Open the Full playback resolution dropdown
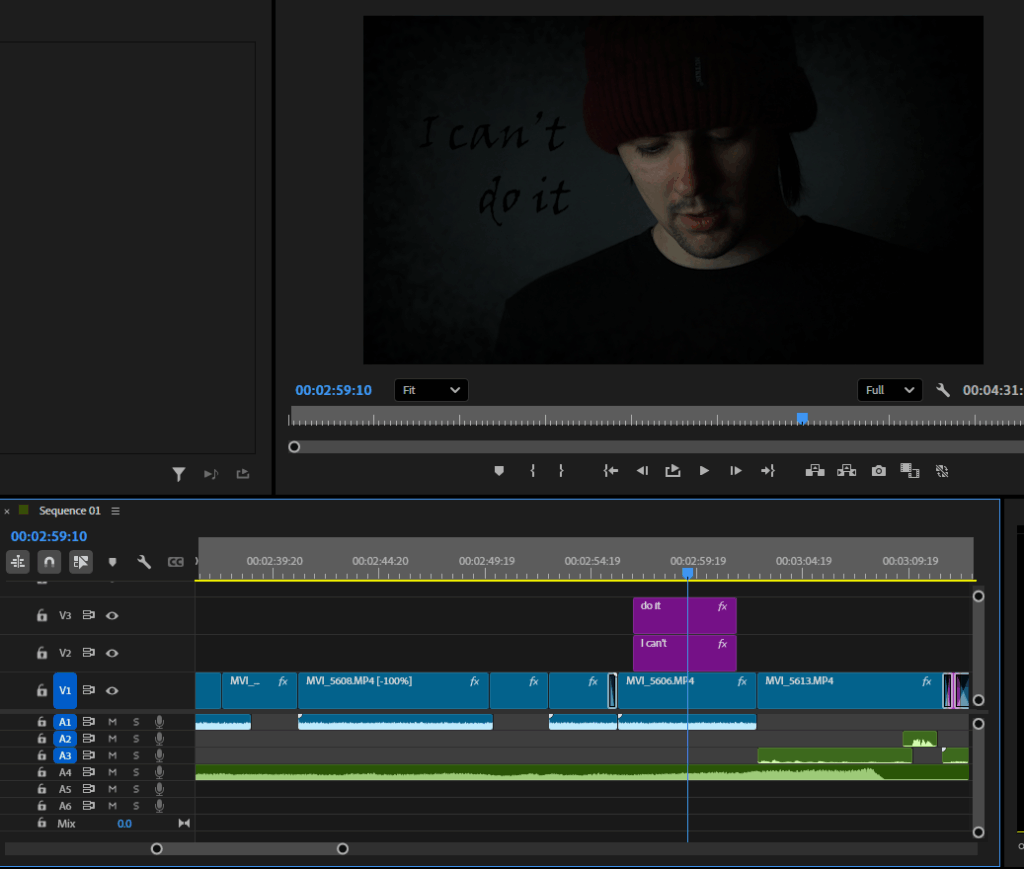This screenshot has width=1024, height=869. 889,390
